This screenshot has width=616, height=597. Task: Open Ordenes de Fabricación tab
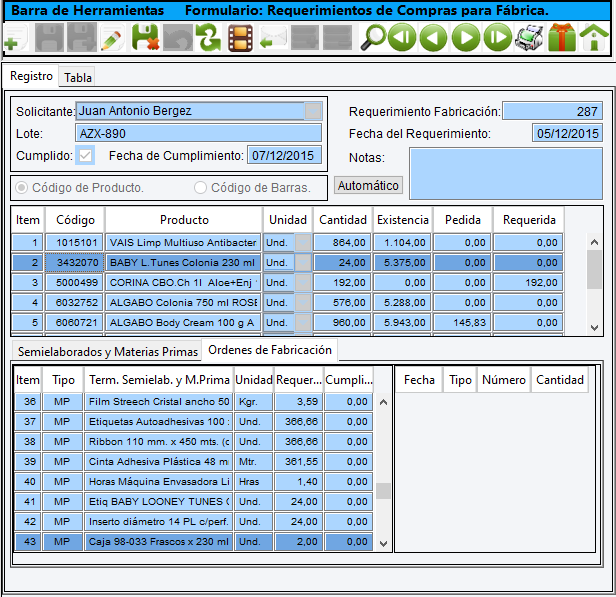(270, 350)
